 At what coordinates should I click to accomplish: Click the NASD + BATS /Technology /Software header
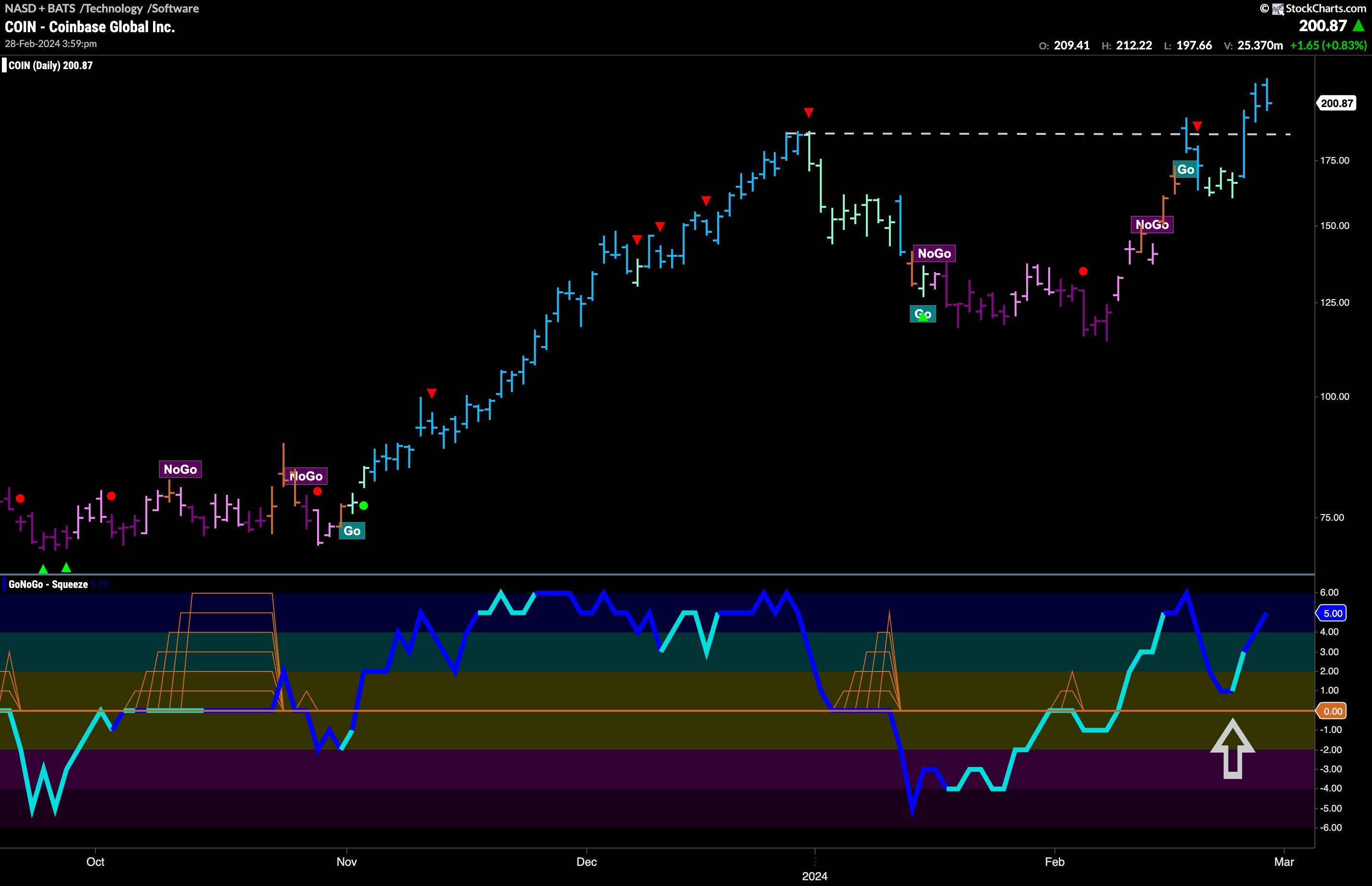coord(102,9)
